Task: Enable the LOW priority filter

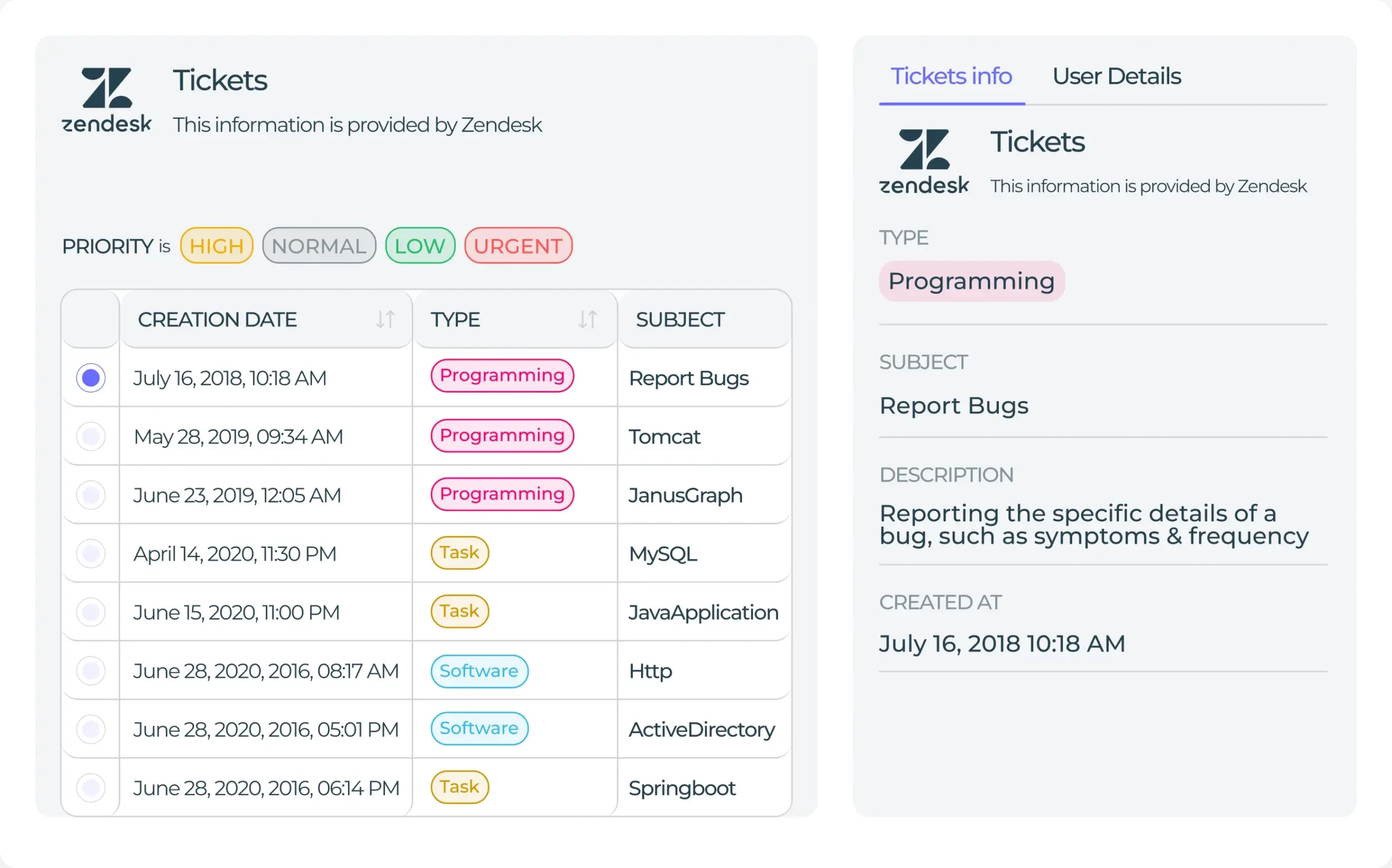Action: point(420,246)
